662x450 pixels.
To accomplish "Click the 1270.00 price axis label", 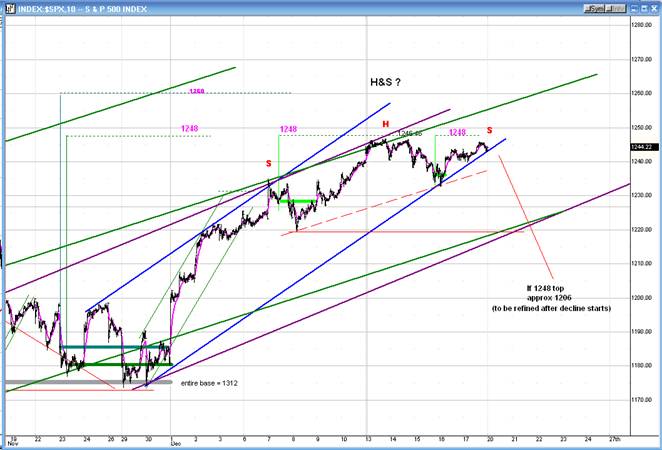I will pyautogui.click(x=642, y=60).
